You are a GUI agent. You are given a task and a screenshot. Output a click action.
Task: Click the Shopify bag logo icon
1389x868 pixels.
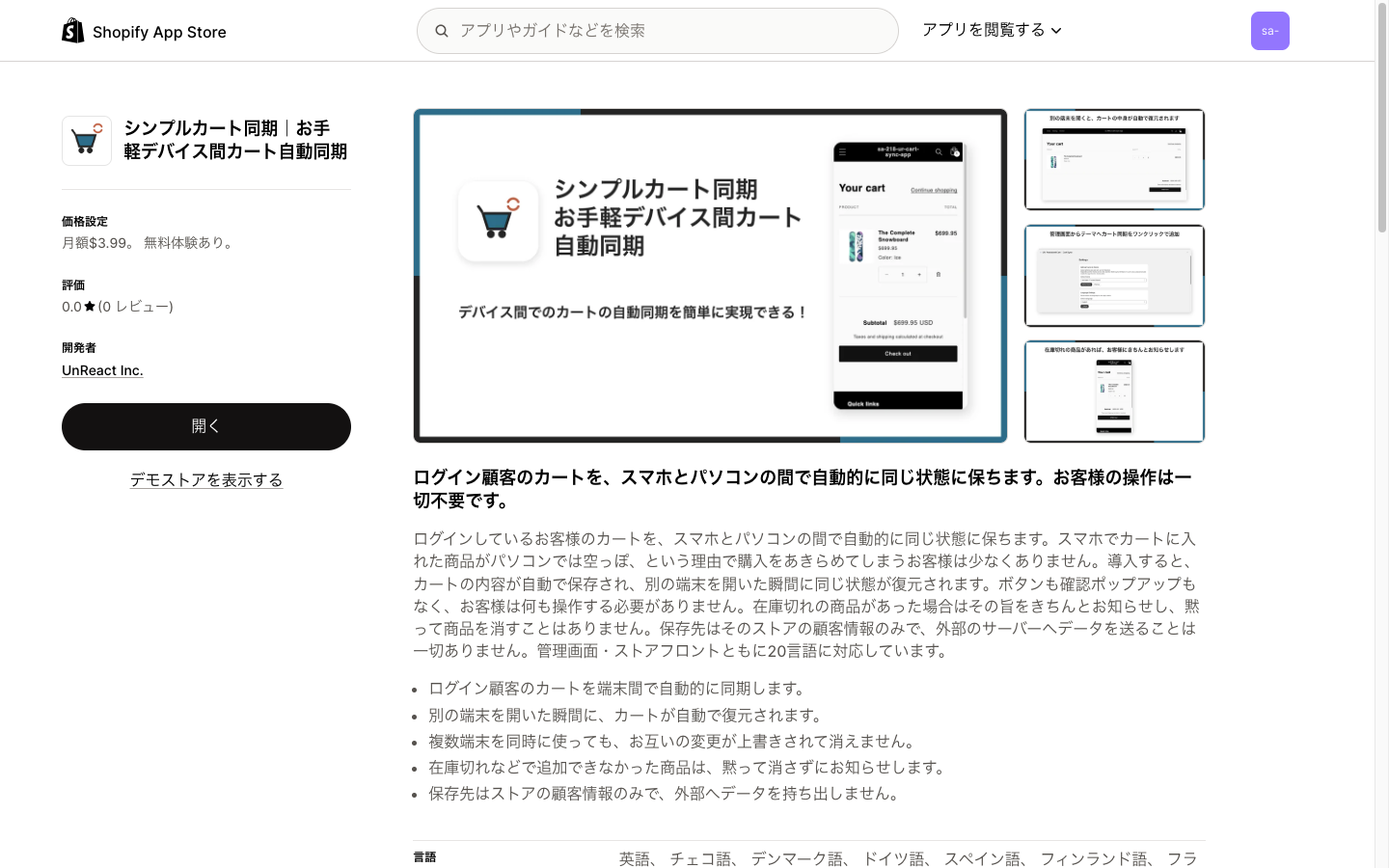73,31
